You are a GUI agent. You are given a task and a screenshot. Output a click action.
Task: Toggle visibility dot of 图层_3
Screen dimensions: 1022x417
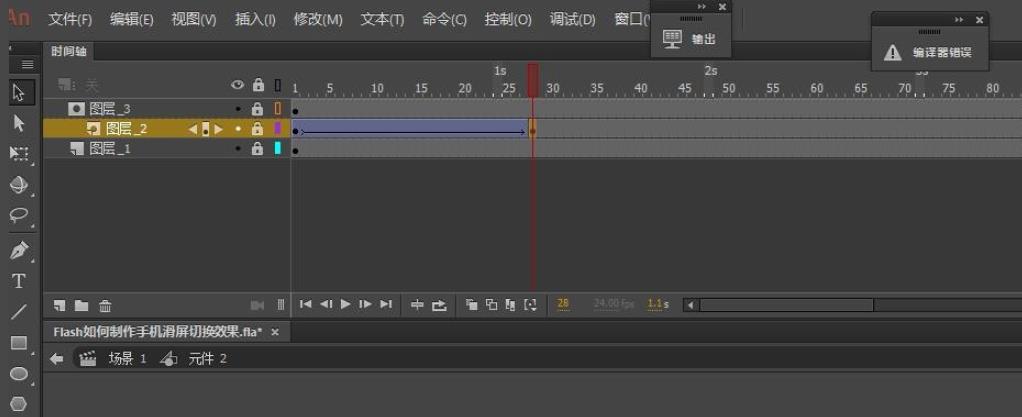click(238, 109)
